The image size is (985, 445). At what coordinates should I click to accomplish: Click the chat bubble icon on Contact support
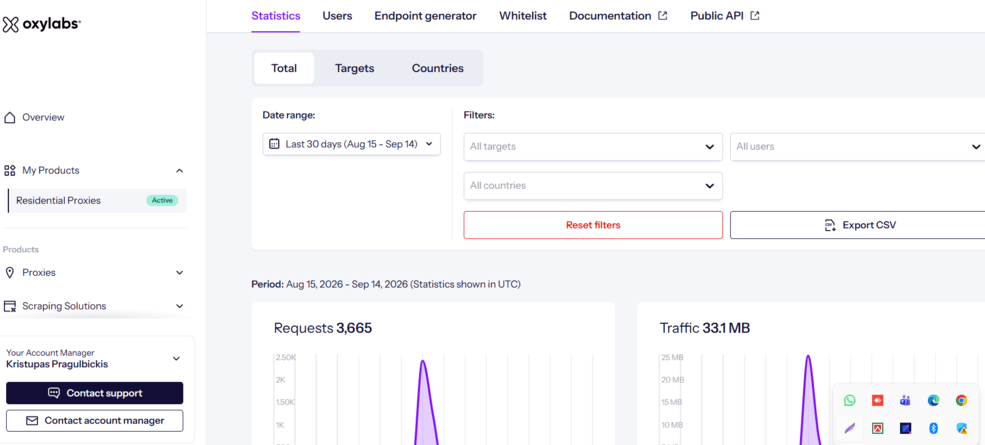pyautogui.click(x=53, y=393)
